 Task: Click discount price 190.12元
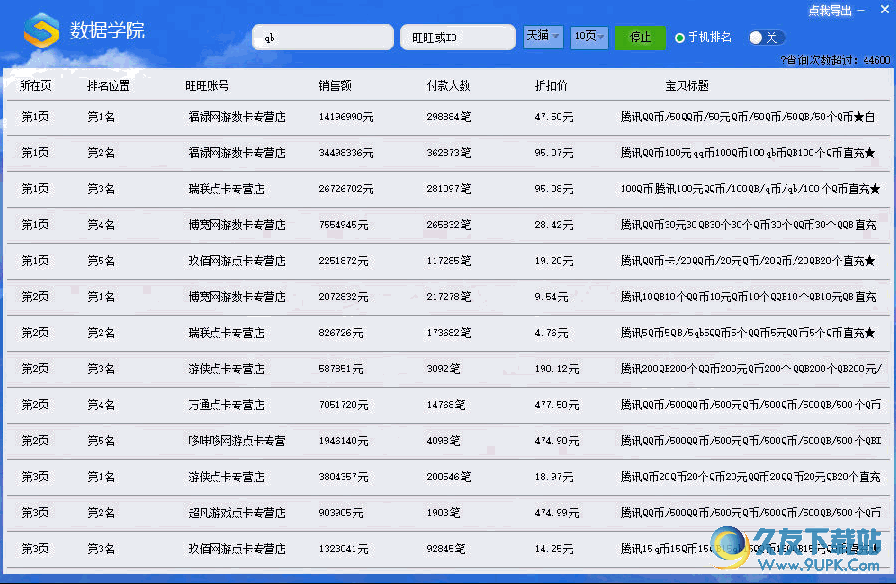557,369
